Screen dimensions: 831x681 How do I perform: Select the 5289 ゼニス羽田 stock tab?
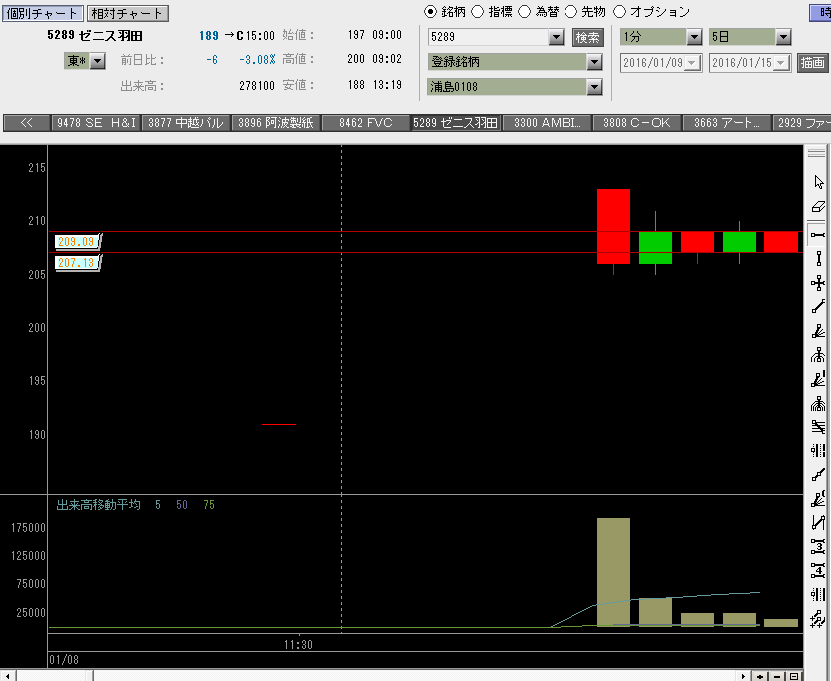click(x=455, y=123)
